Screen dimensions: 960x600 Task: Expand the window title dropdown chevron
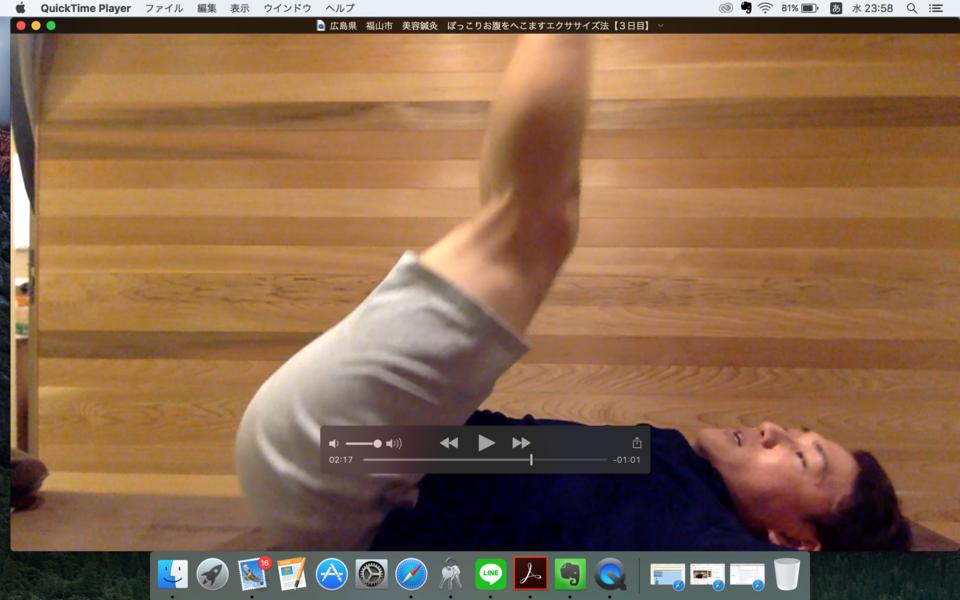coord(661,26)
